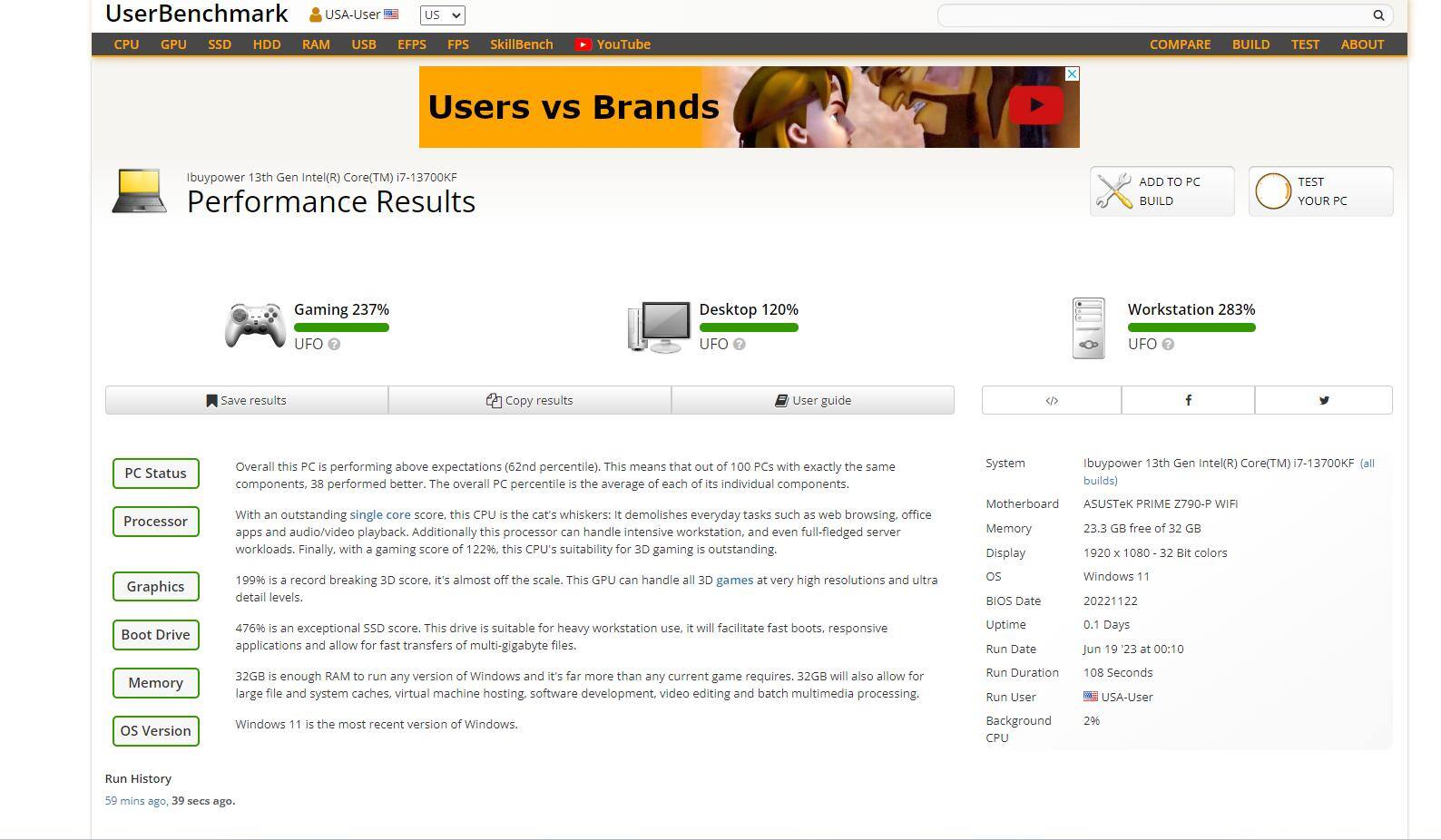Click the Performance Results heading

[x=331, y=201]
